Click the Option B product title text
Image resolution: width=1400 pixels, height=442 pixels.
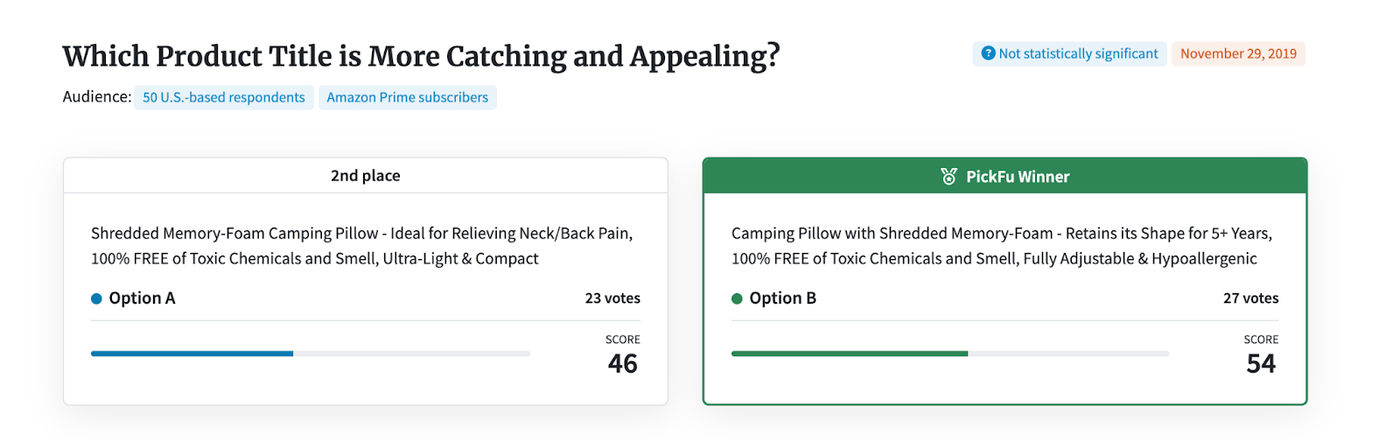coord(1001,246)
